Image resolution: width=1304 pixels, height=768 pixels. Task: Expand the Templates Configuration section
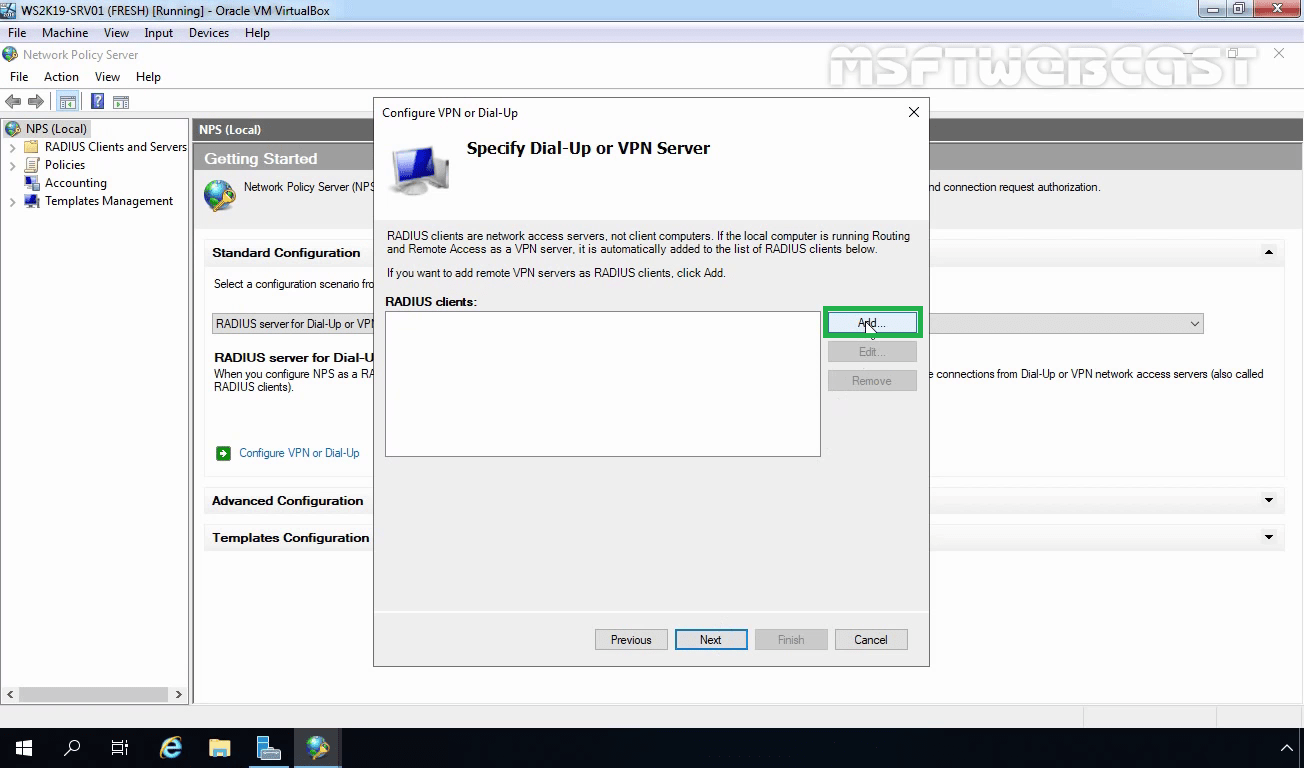[x=1268, y=537]
